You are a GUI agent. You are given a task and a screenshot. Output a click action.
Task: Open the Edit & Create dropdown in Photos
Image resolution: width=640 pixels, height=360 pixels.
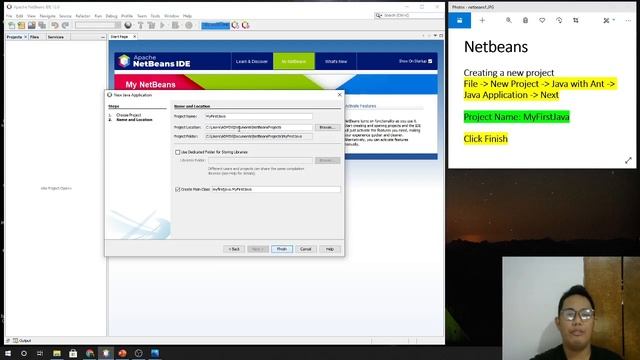pyautogui.click(x=609, y=20)
